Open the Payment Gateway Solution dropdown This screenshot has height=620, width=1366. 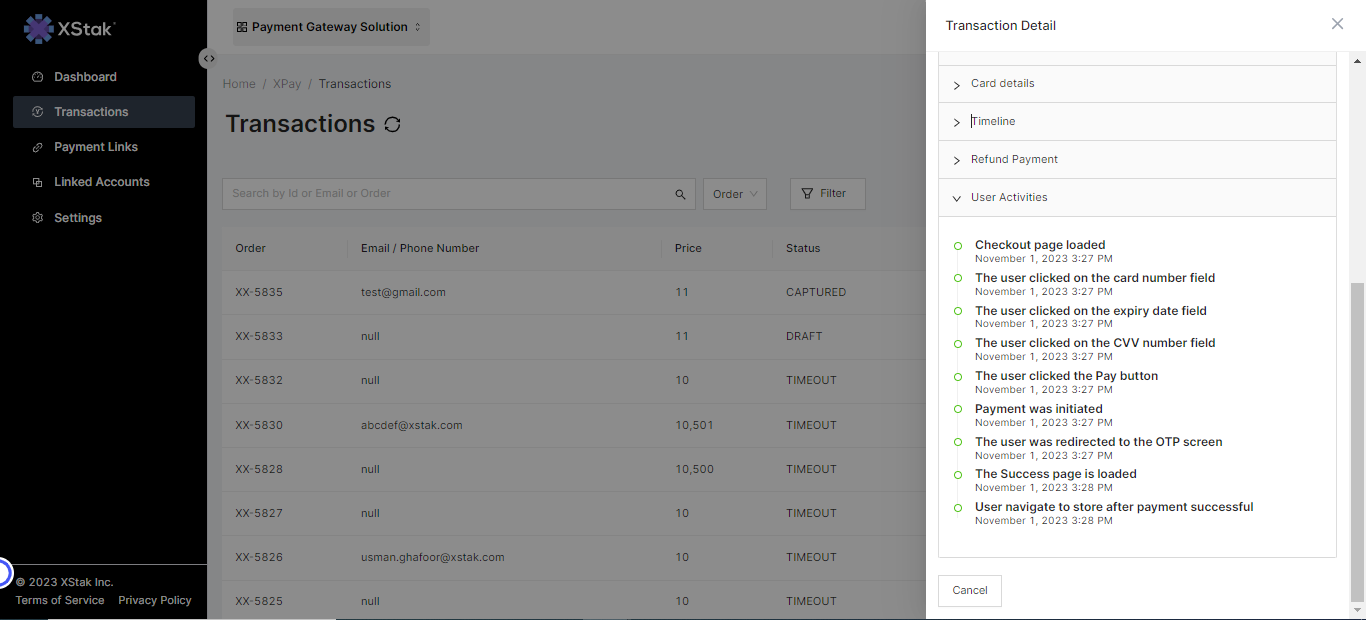331,27
